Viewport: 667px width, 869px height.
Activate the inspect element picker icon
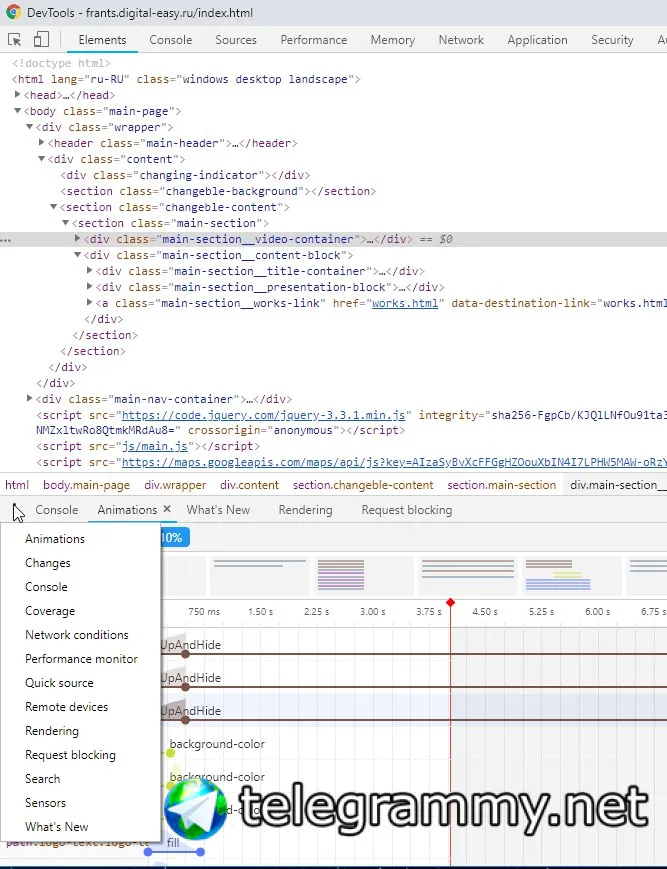click(15, 40)
